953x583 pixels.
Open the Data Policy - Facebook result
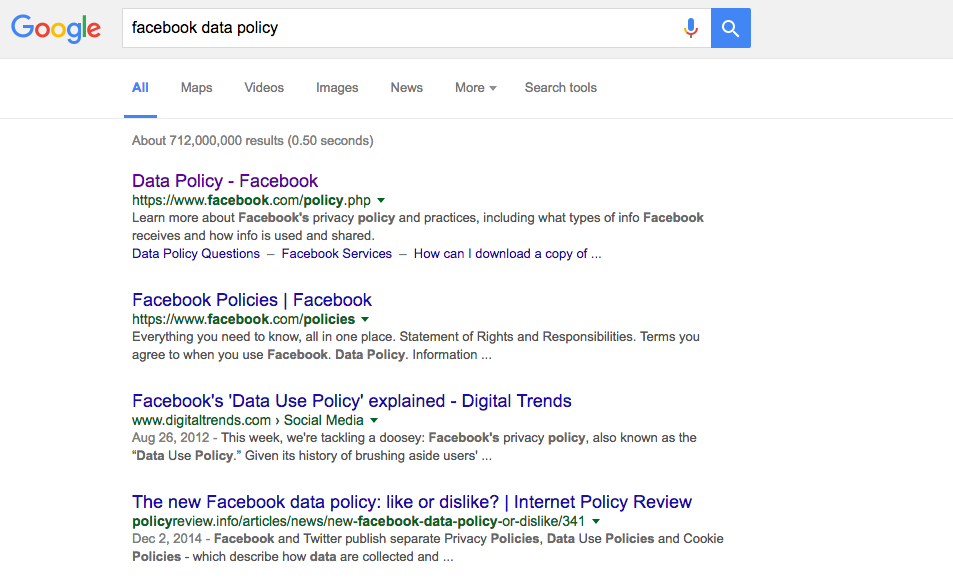pos(225,181)
